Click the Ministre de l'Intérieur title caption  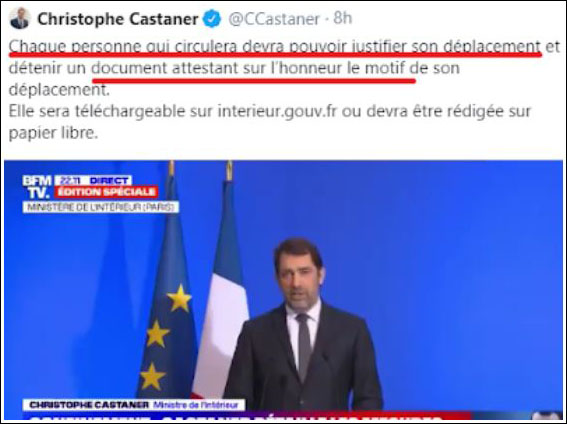[x=196, y=404]
